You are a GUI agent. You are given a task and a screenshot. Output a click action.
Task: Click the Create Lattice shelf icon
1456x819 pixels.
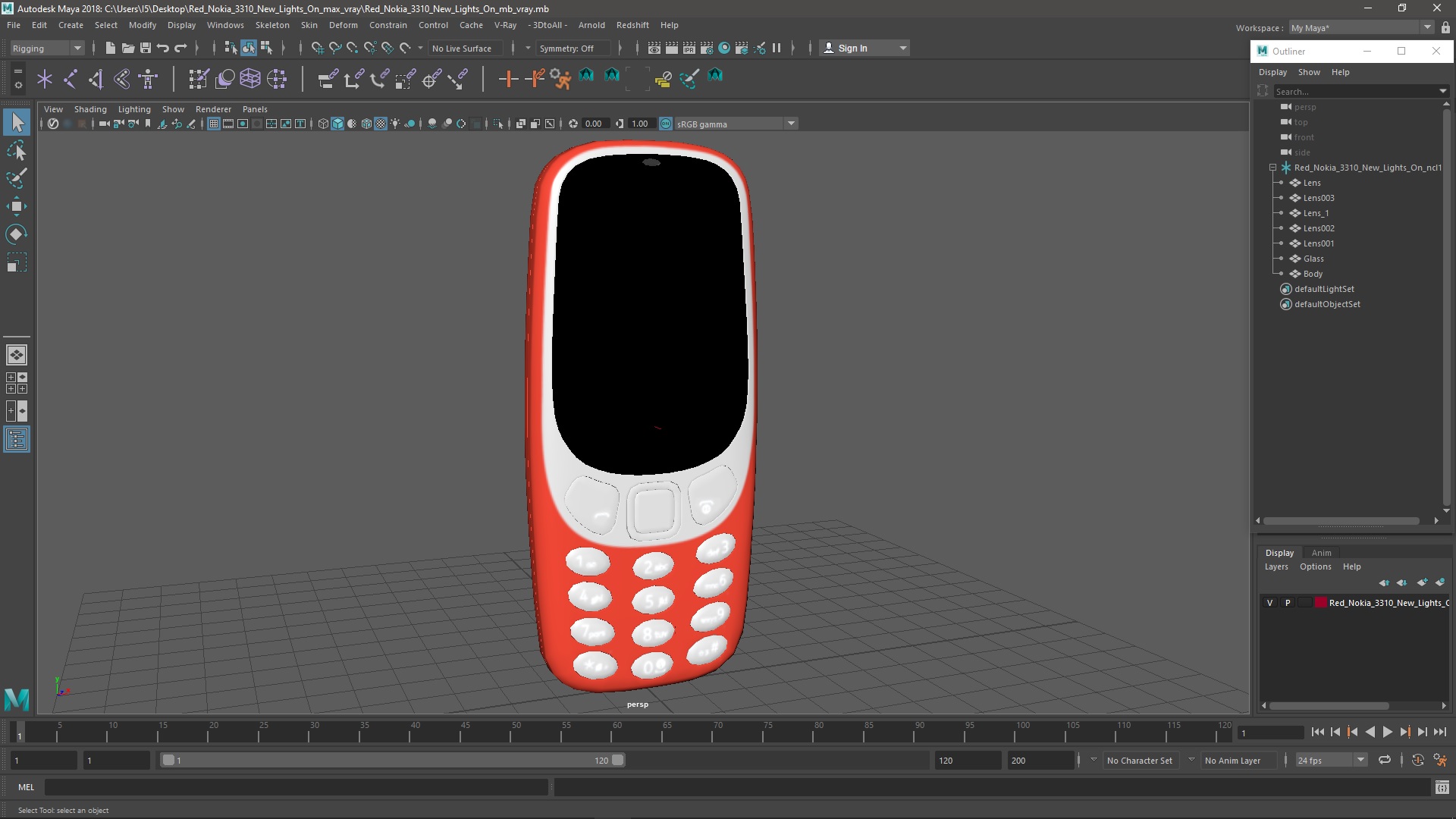pyautogui.click(x=250, y=79)
